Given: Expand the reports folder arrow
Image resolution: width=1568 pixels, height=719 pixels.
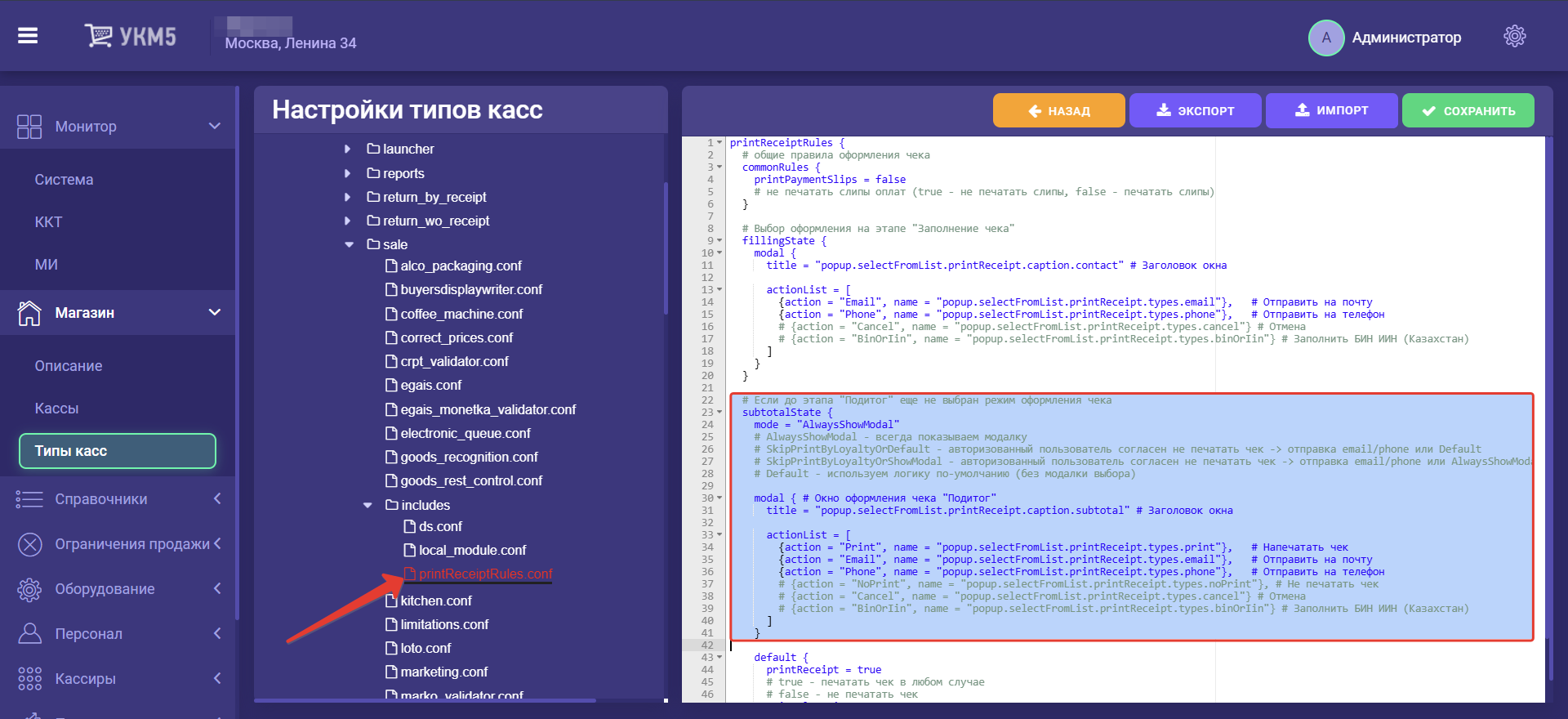Looking at the screenshot, I should (348, 173).
